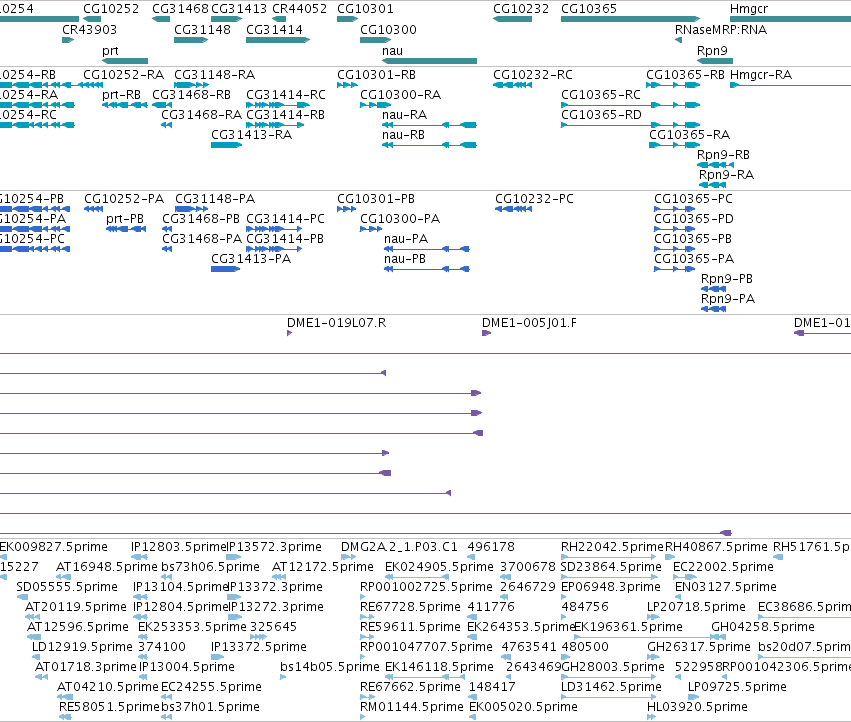851x722 pixels.
Task: Select protein prt-PB
Action: [126, 229]
